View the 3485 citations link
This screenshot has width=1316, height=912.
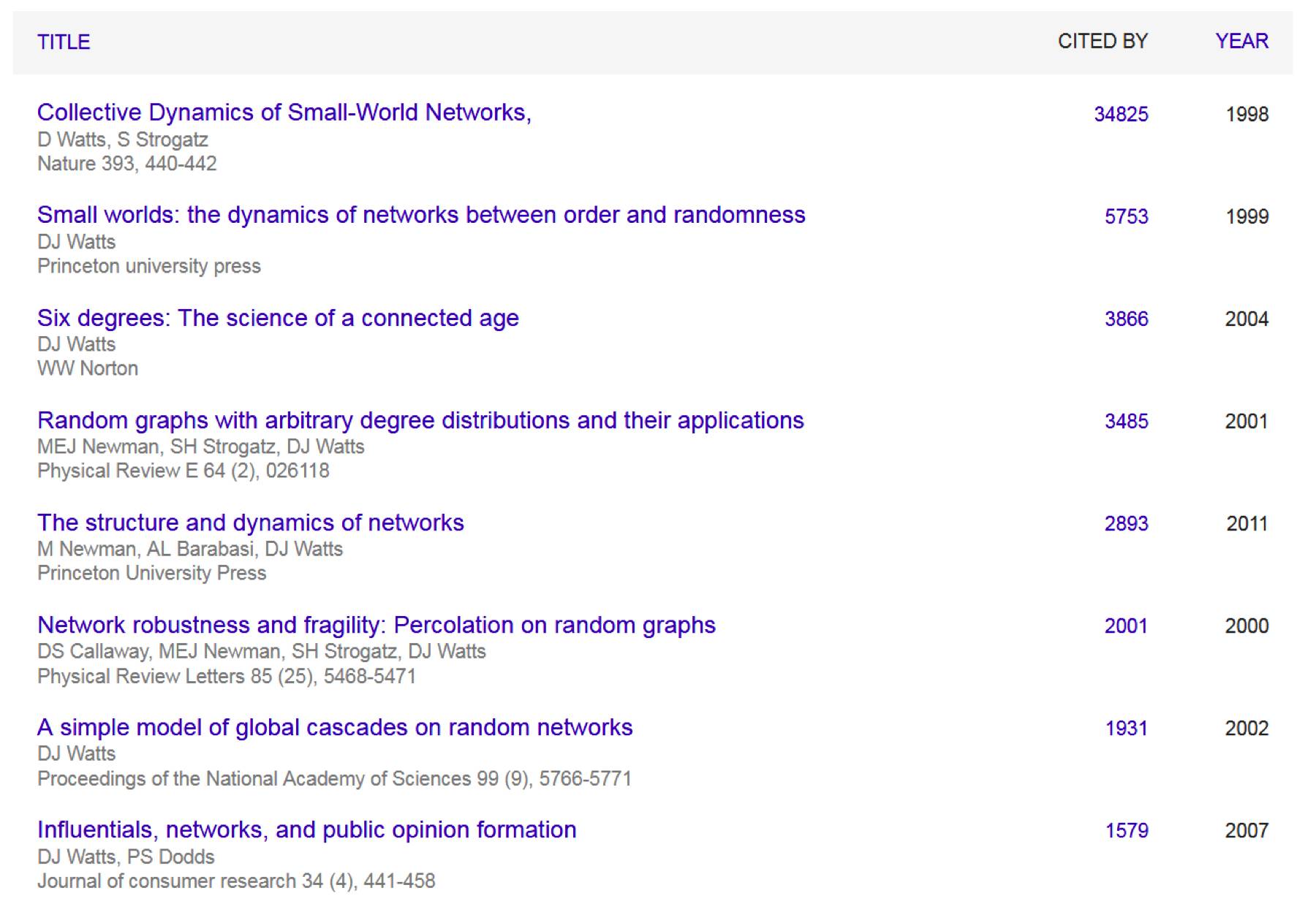tap(1126, 421)
